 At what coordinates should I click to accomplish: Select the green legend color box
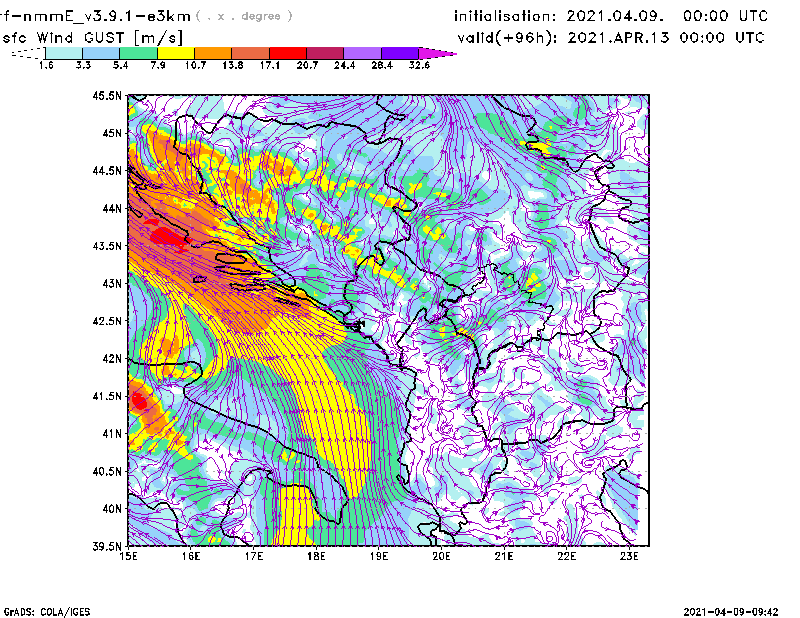point(138,53)
